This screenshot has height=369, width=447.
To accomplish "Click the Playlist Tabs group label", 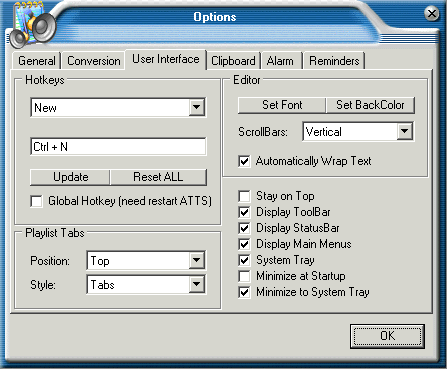I will [55, 233].
